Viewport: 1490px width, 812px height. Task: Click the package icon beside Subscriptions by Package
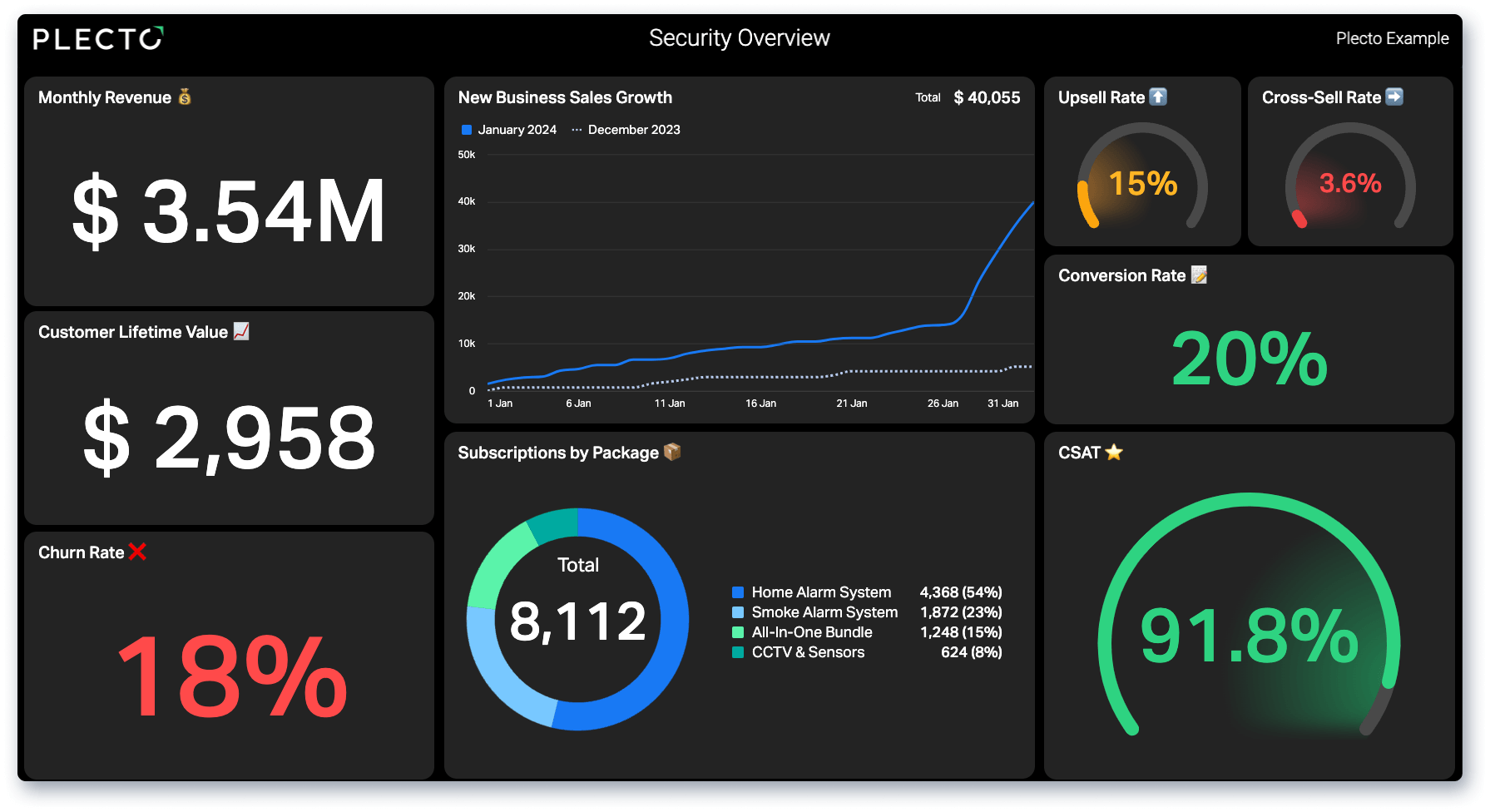click(672, 452)
